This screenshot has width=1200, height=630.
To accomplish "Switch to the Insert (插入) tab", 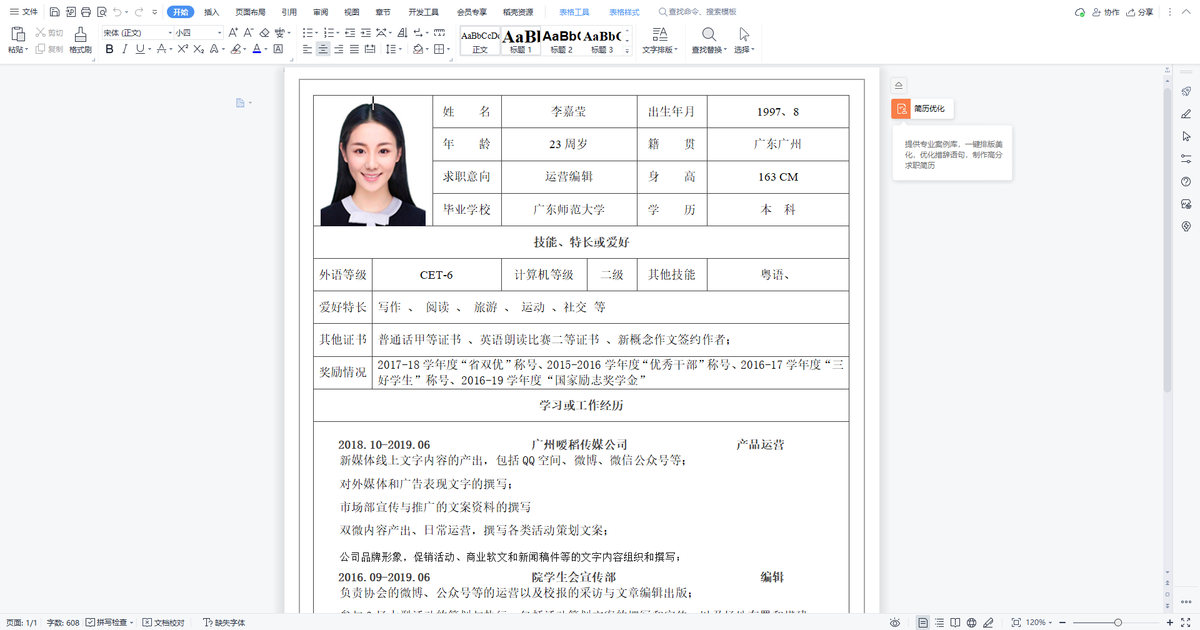I will [x=211, y=12].
